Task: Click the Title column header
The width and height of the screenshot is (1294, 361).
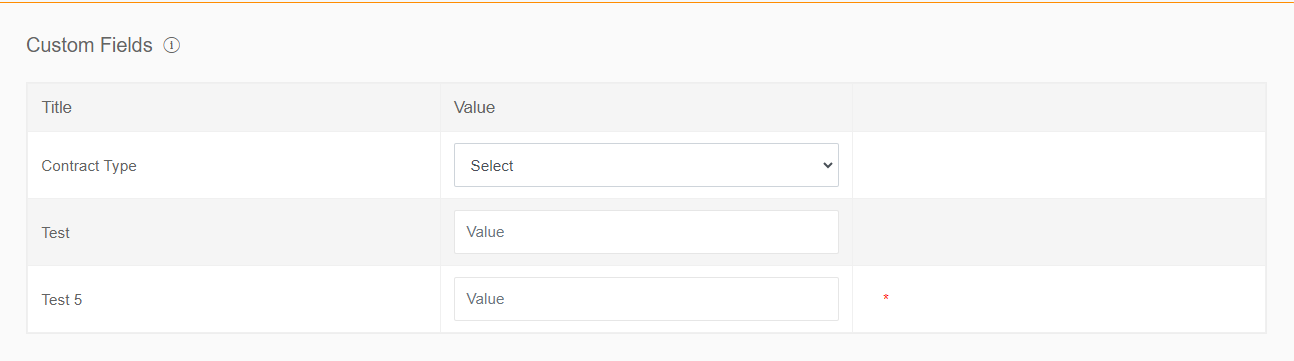Action: tap(57, 107)
